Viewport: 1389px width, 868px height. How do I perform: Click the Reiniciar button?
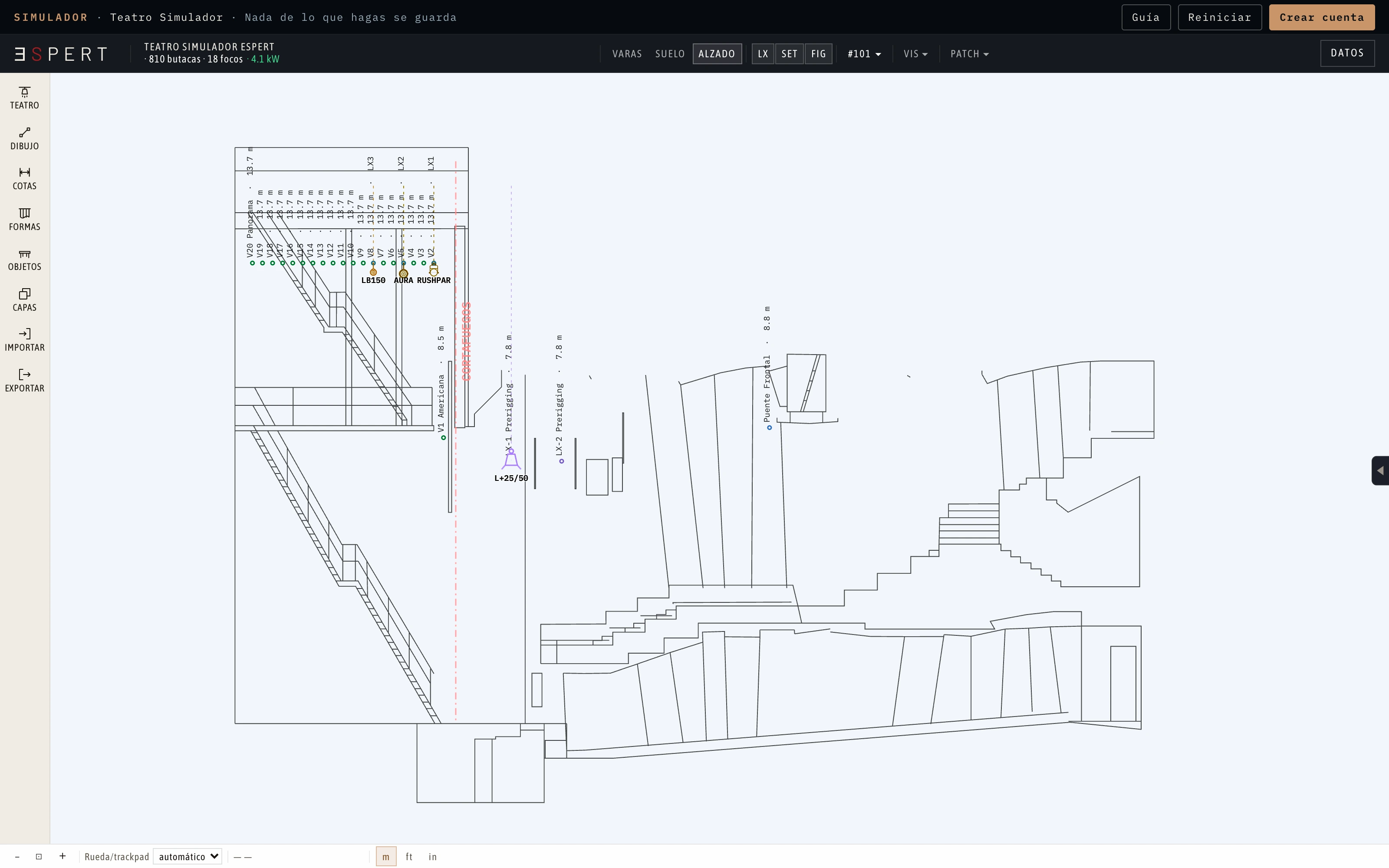tap(1220, 17)
